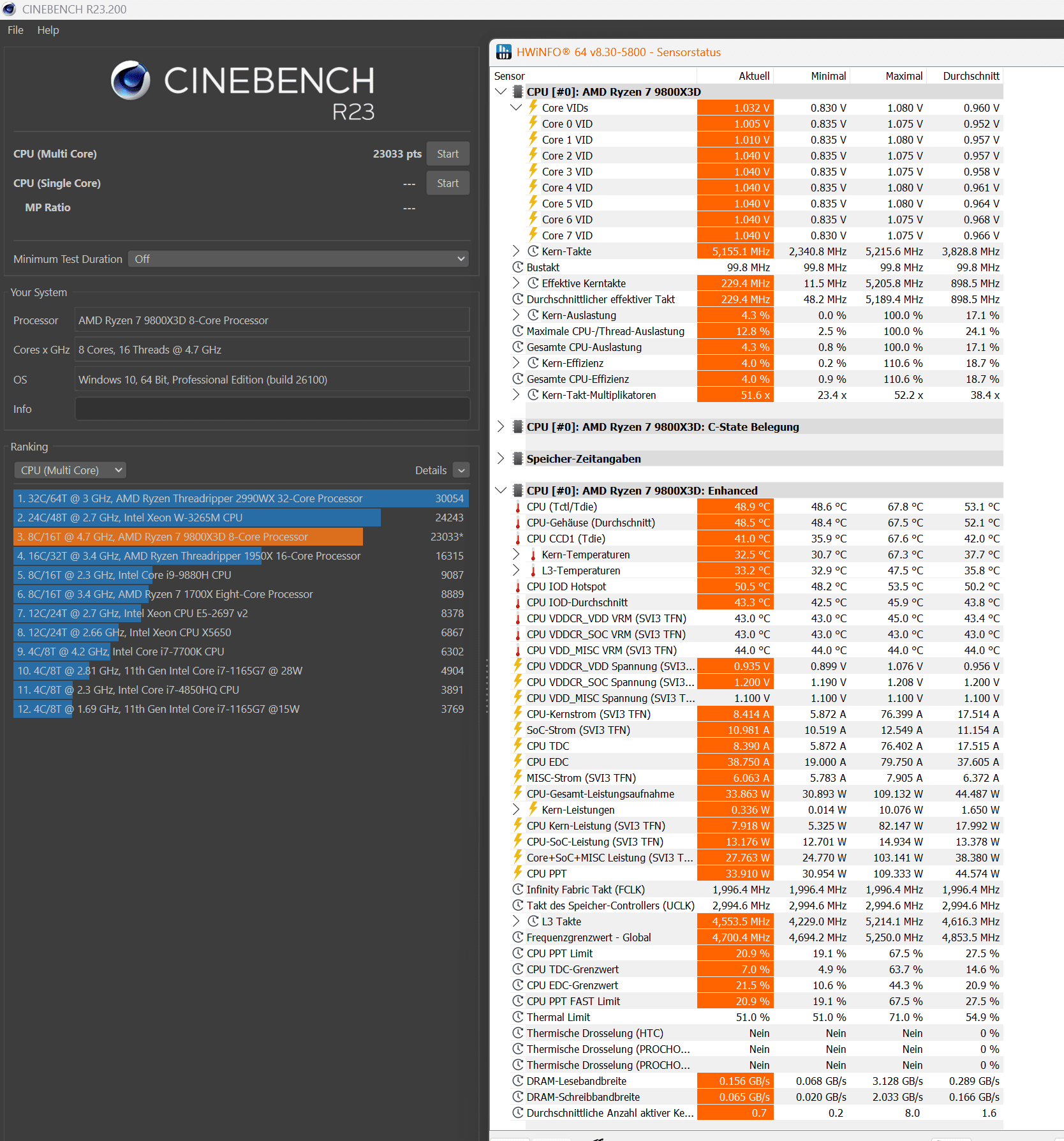1064x1141 pixels.
Task: Expand the Kern-Takte row
Action: pyautogui.click(x=516, y=251)
